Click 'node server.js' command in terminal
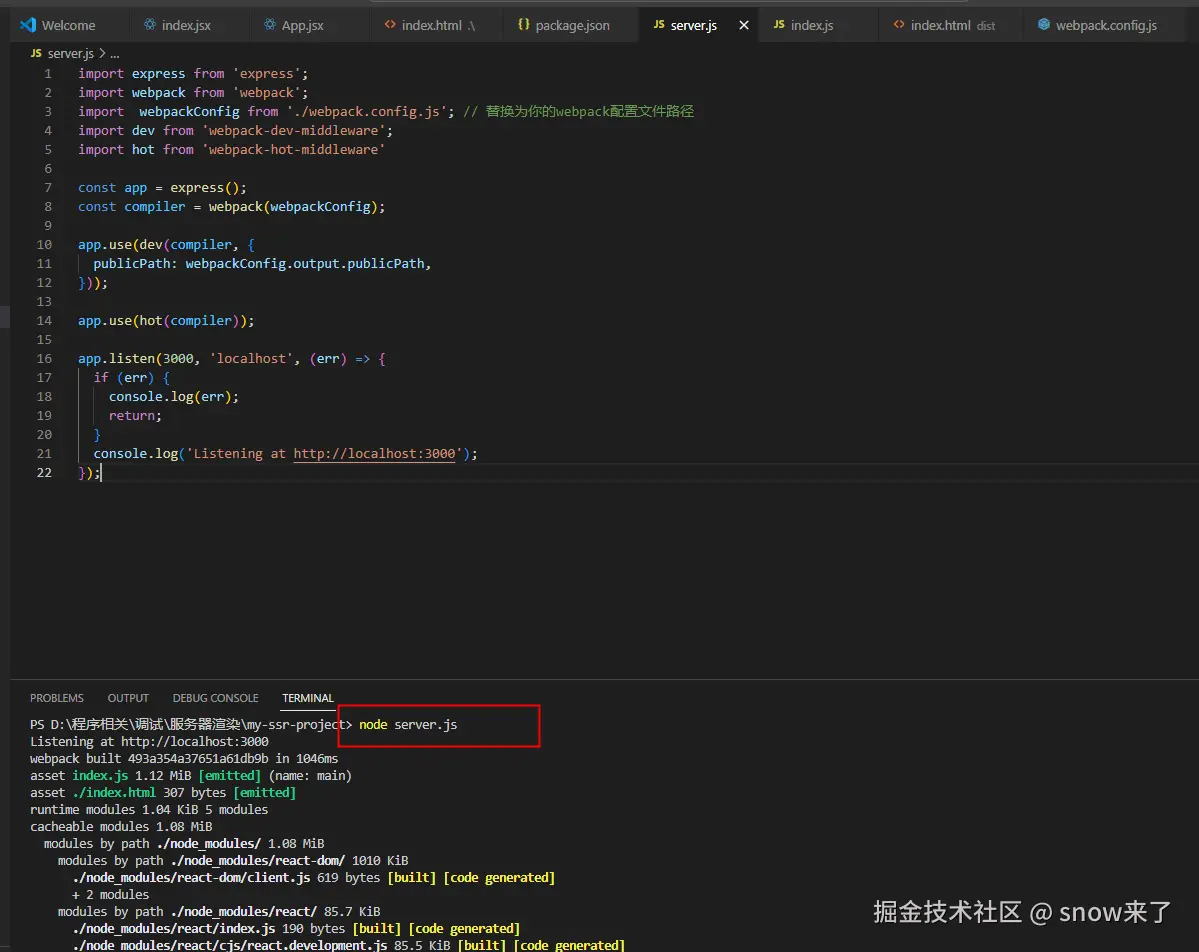The height and width of the screenshot is (952, 1199). (408, 725)
